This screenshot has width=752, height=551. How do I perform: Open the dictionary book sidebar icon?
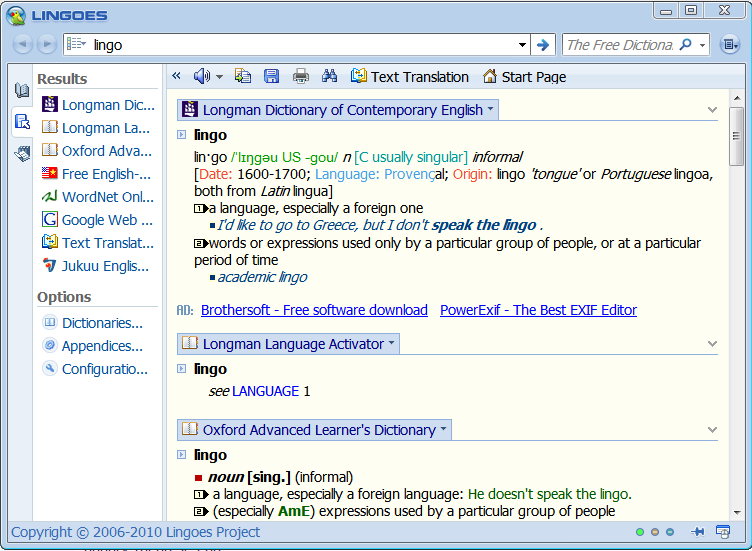tap(22, 90)
